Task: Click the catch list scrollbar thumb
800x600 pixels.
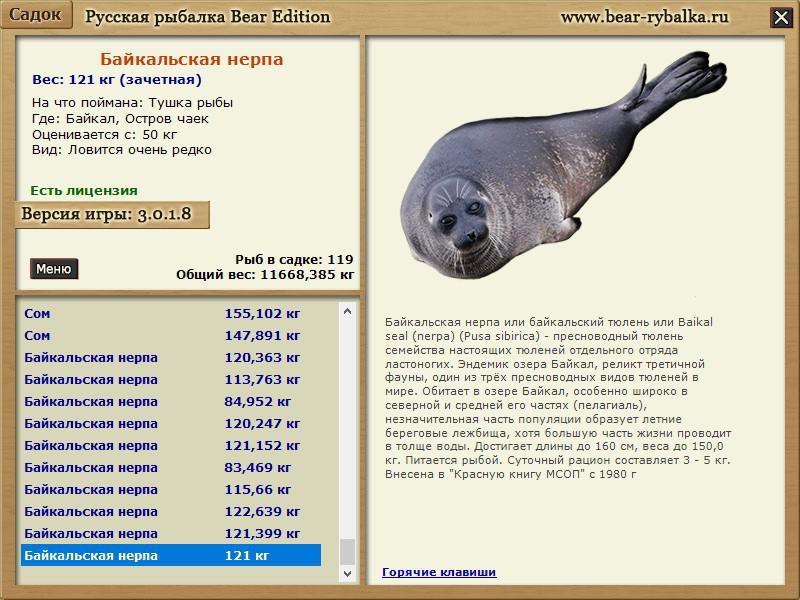Action: 347,552
